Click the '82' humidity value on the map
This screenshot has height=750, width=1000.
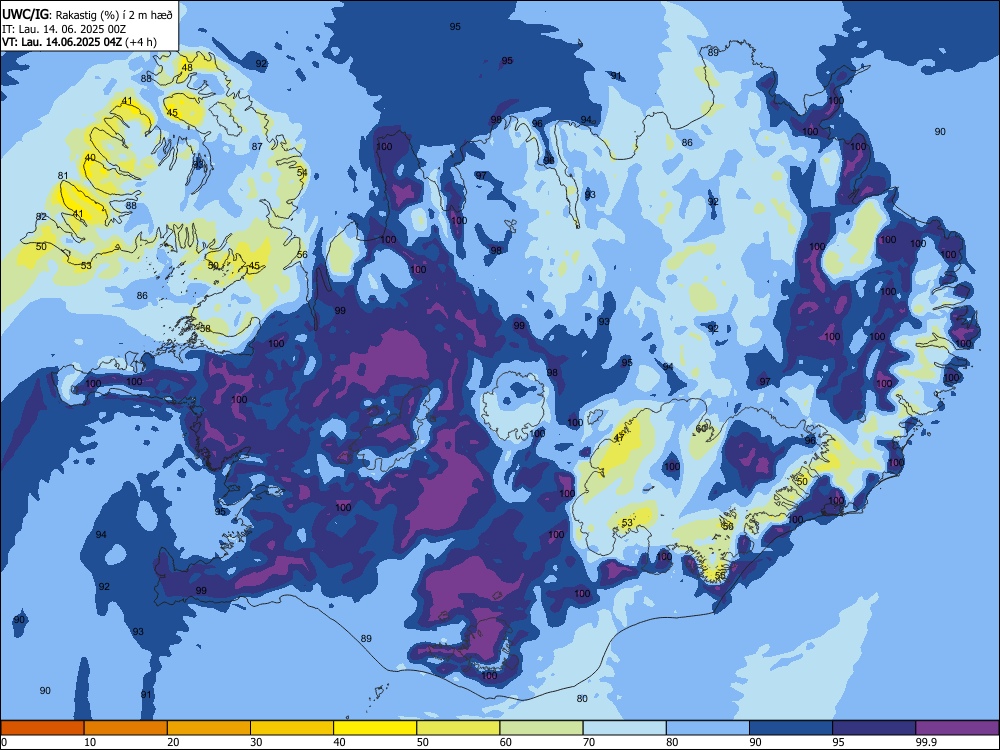[x=41, y=217]
